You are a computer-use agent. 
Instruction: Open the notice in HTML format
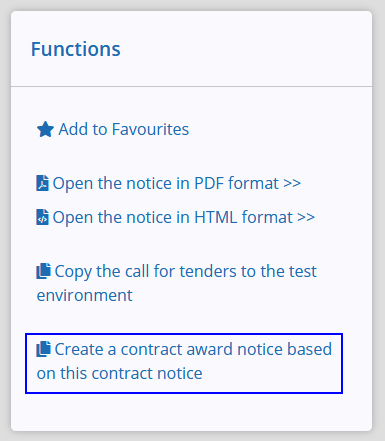176,217
